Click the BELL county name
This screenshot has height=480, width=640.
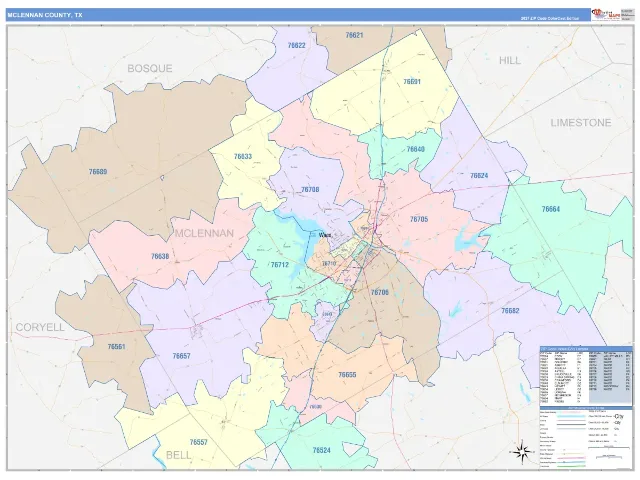pos(178,455)
